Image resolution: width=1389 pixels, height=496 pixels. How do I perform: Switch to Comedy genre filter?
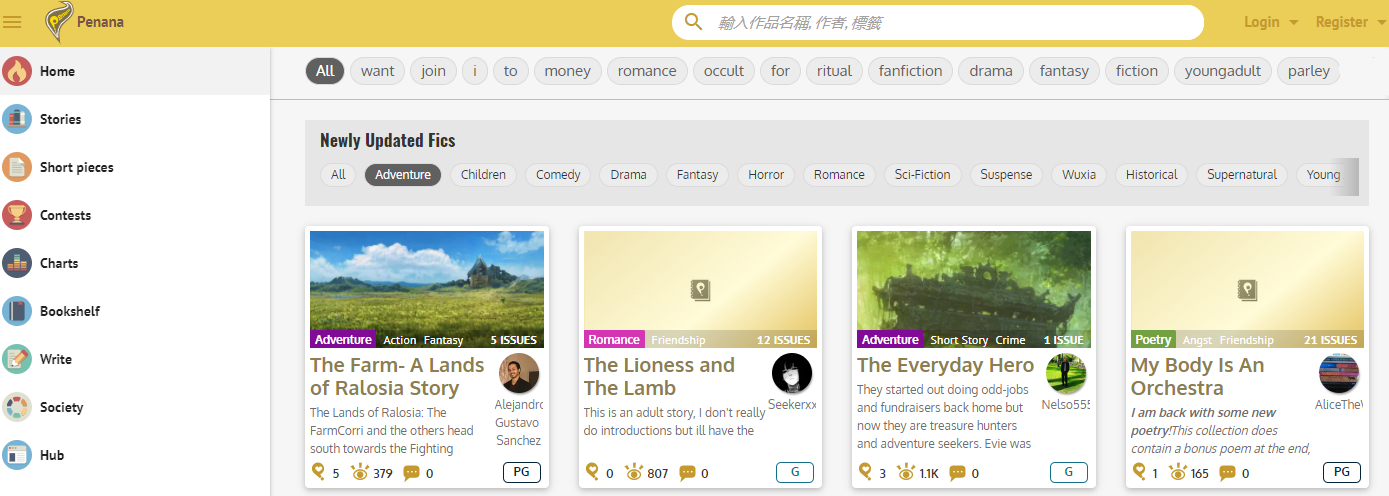tap(558, 174)
